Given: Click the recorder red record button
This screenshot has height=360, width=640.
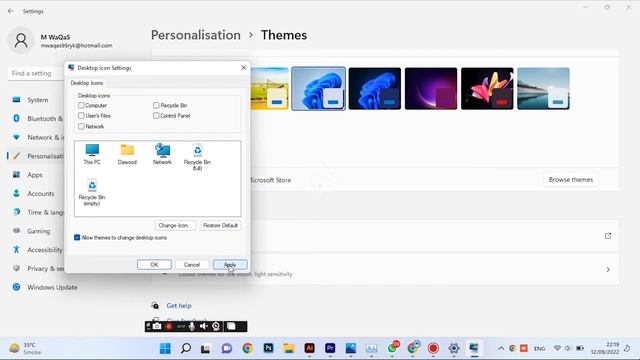Looking at the screenshot, I should point(169,326).
